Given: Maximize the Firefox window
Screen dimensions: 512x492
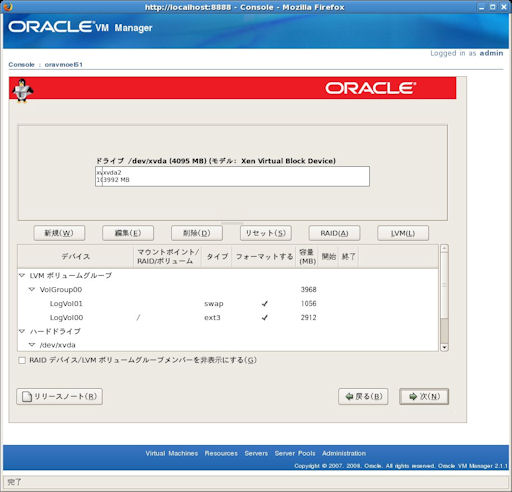Looking at the screenshot, I should click(493, 7).
